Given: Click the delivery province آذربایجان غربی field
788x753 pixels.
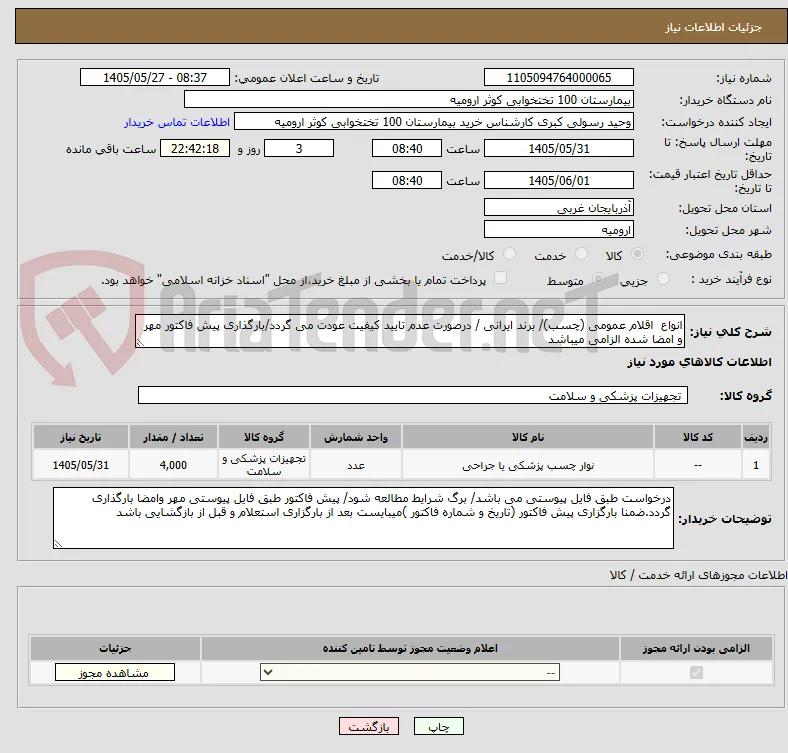Looking at the screenshot, I should pos(558,208).
